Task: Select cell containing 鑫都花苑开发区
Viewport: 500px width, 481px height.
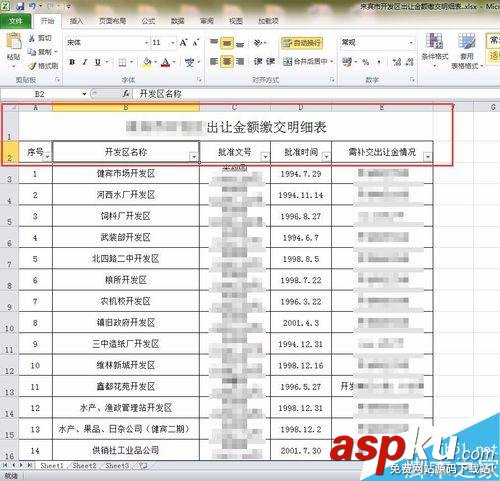Action: click(126, 387)
